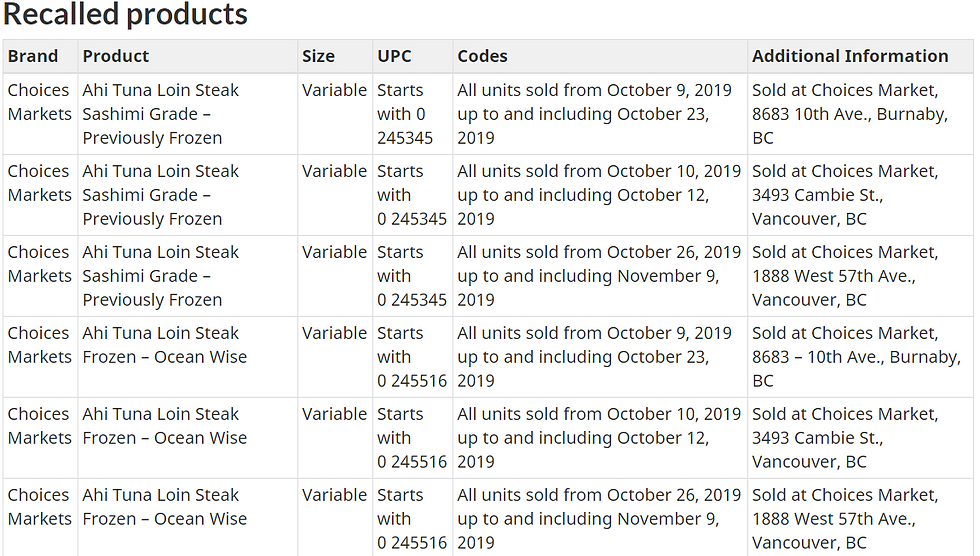Click the first row's UPC 0 245345 cell
The width and height of the screenshot is (980, 556).
click(x=405, y=114)
